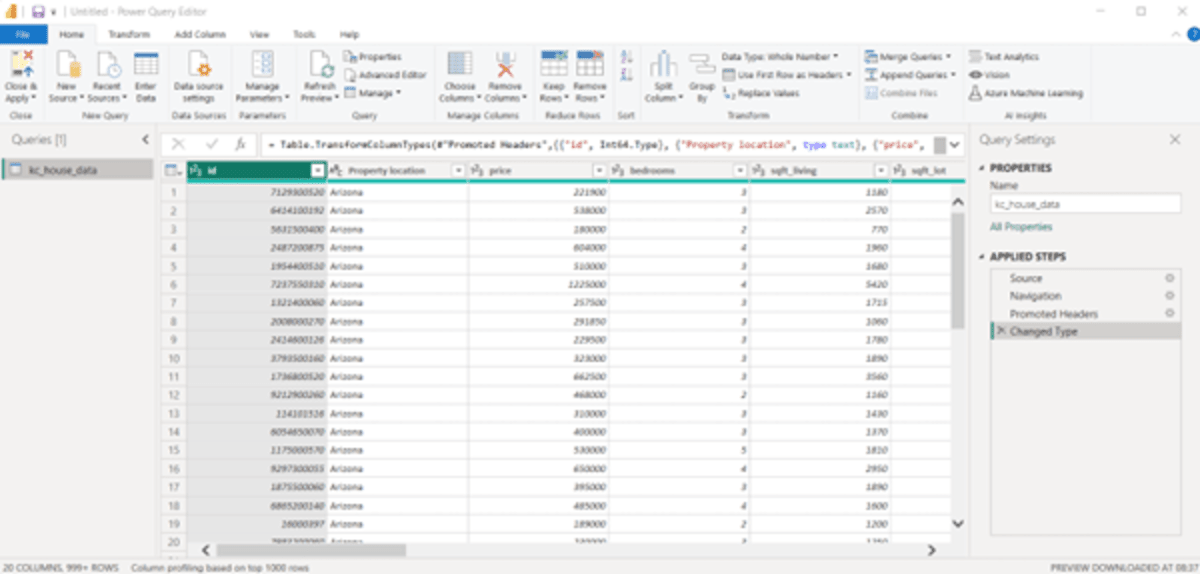Open settings gear for Source step
The width and height of the screenshot is (1200, 574).
pos(1169,278)
